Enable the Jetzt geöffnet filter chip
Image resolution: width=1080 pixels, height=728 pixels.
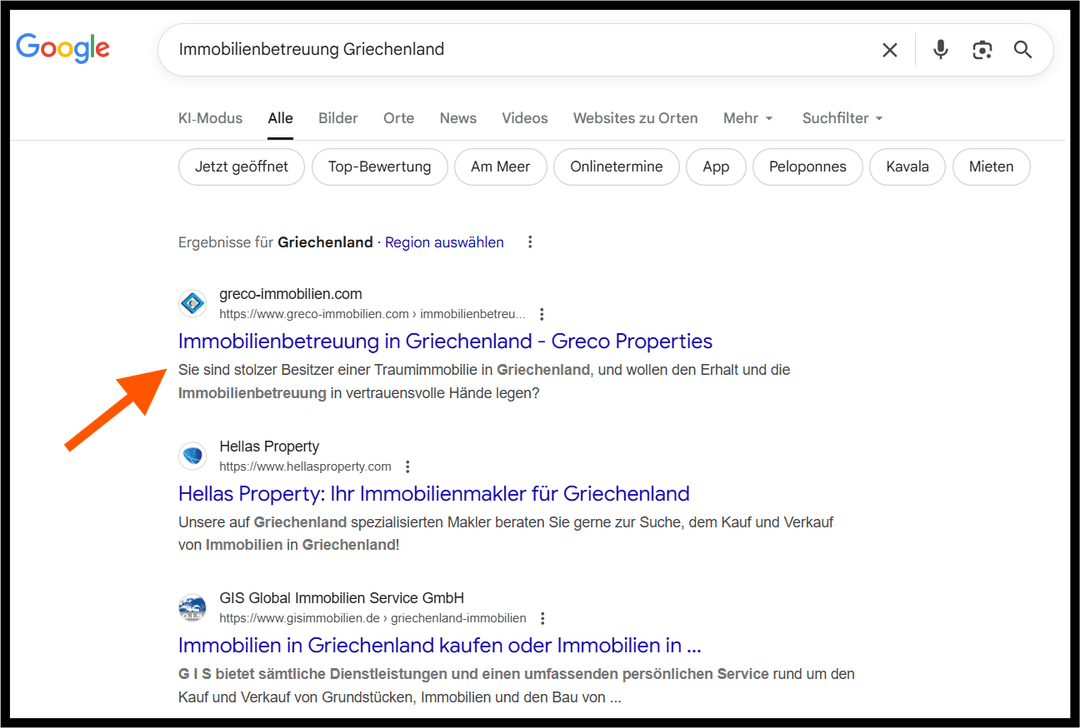point(241,167)
